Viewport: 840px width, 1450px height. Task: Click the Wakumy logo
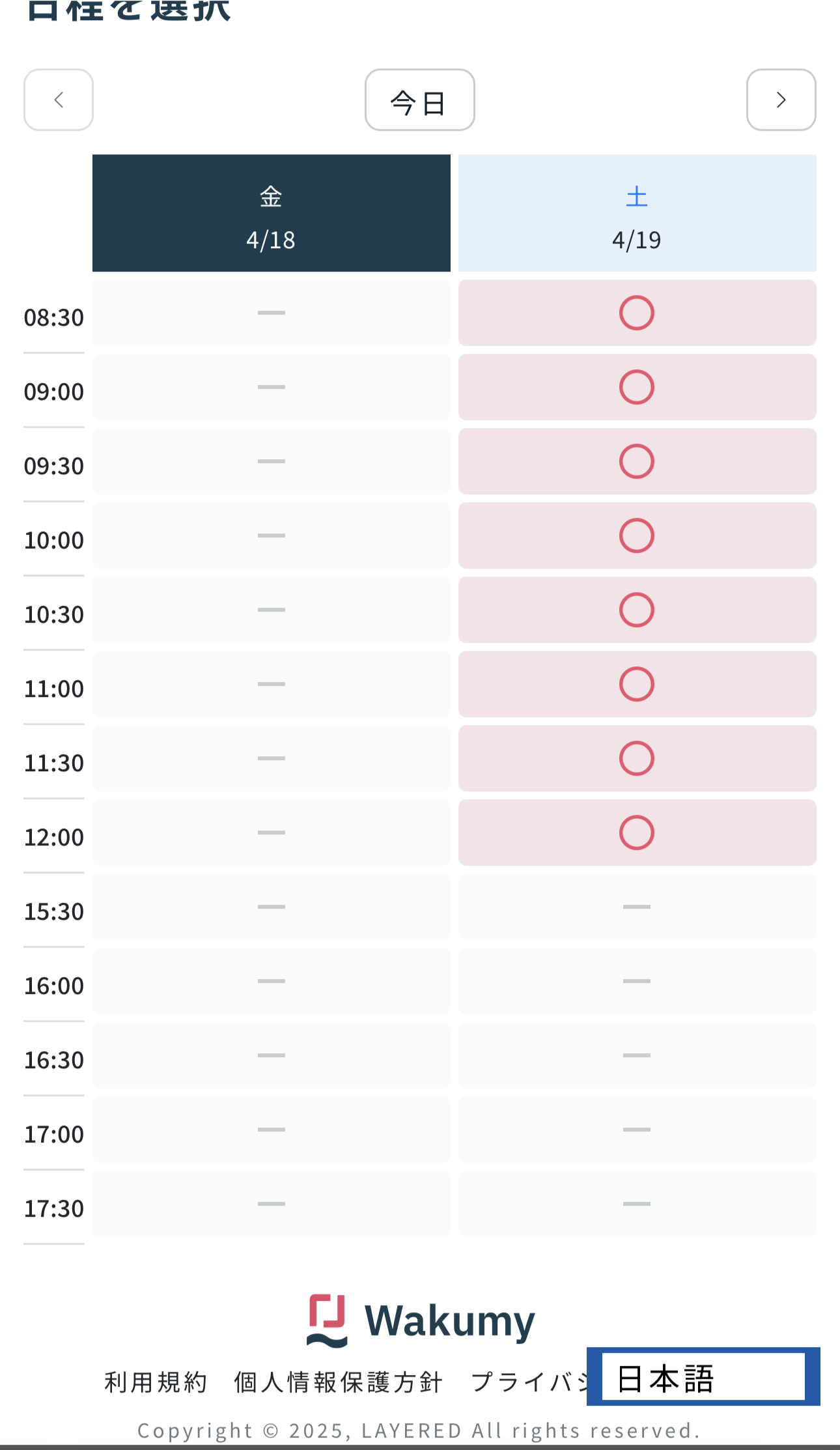coord(421,1320)
